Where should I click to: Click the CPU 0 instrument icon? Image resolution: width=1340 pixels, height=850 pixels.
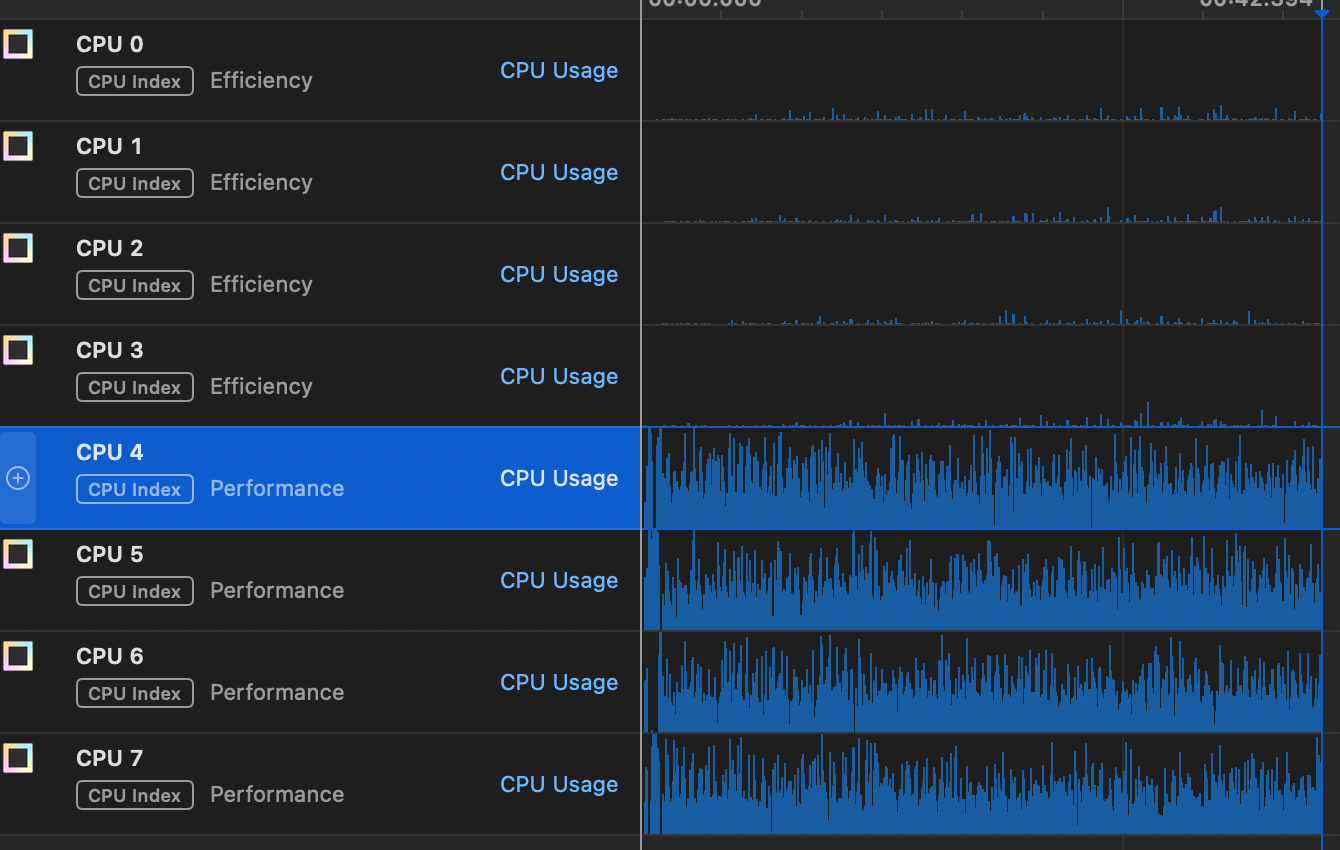[x=18, y=44]
